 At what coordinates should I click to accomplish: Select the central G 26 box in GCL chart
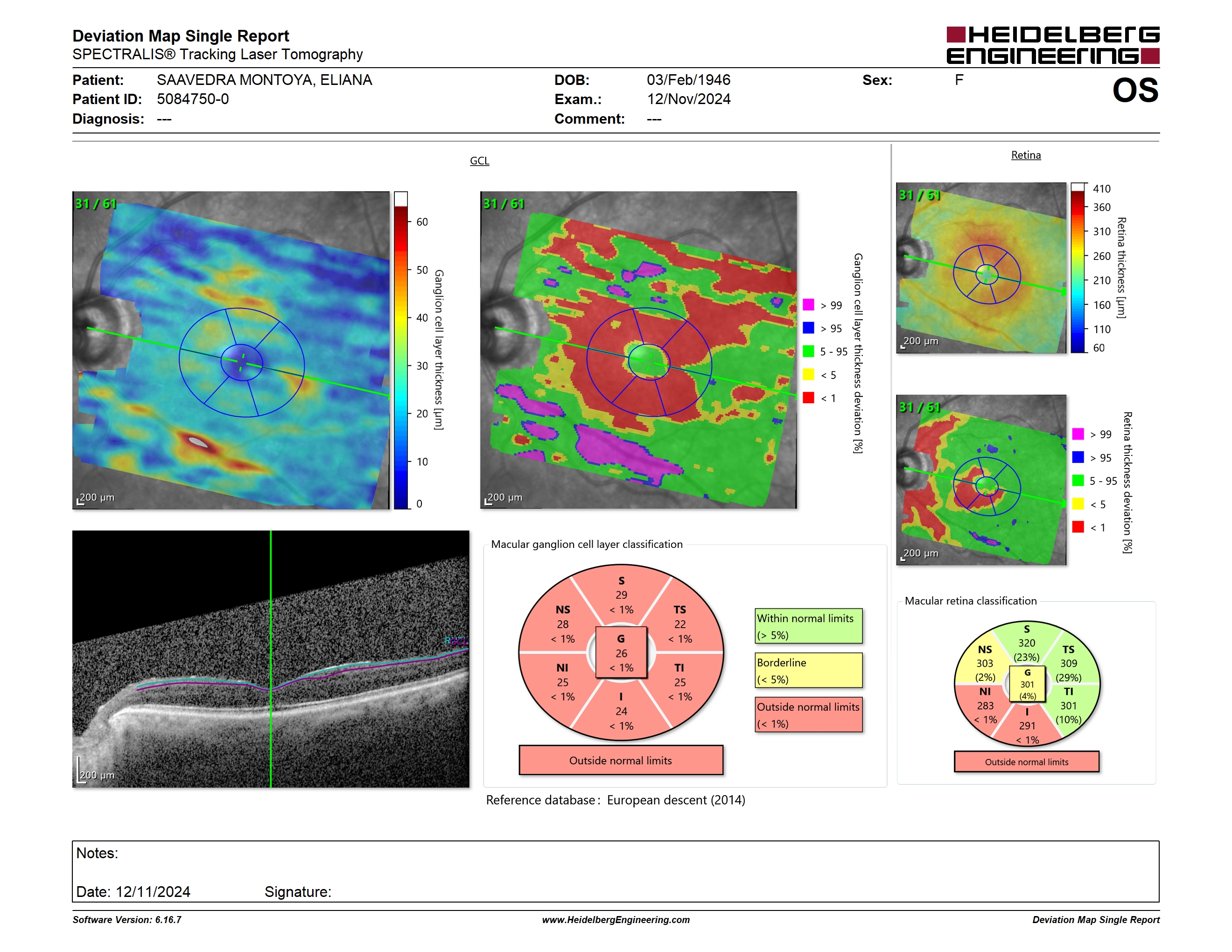coord(621,653)
